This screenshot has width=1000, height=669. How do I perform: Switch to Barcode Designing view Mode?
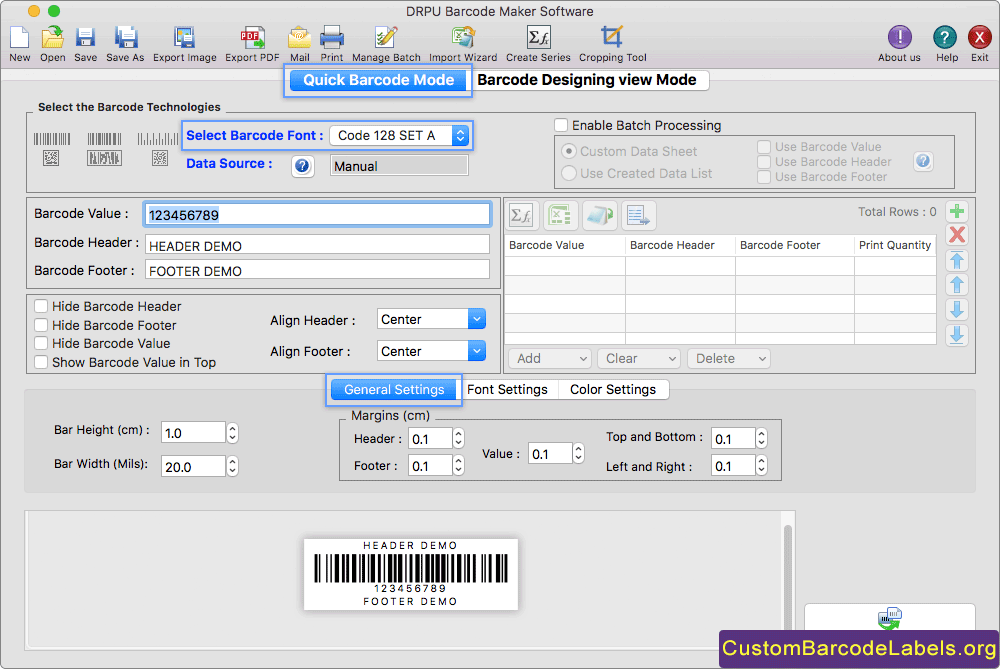(x=587, y=80)
